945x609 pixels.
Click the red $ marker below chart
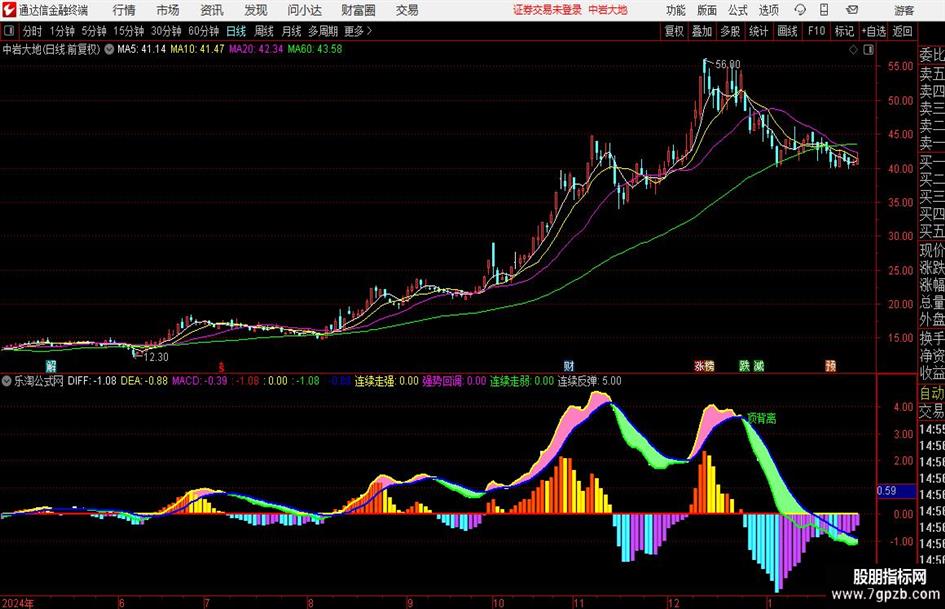221,366
